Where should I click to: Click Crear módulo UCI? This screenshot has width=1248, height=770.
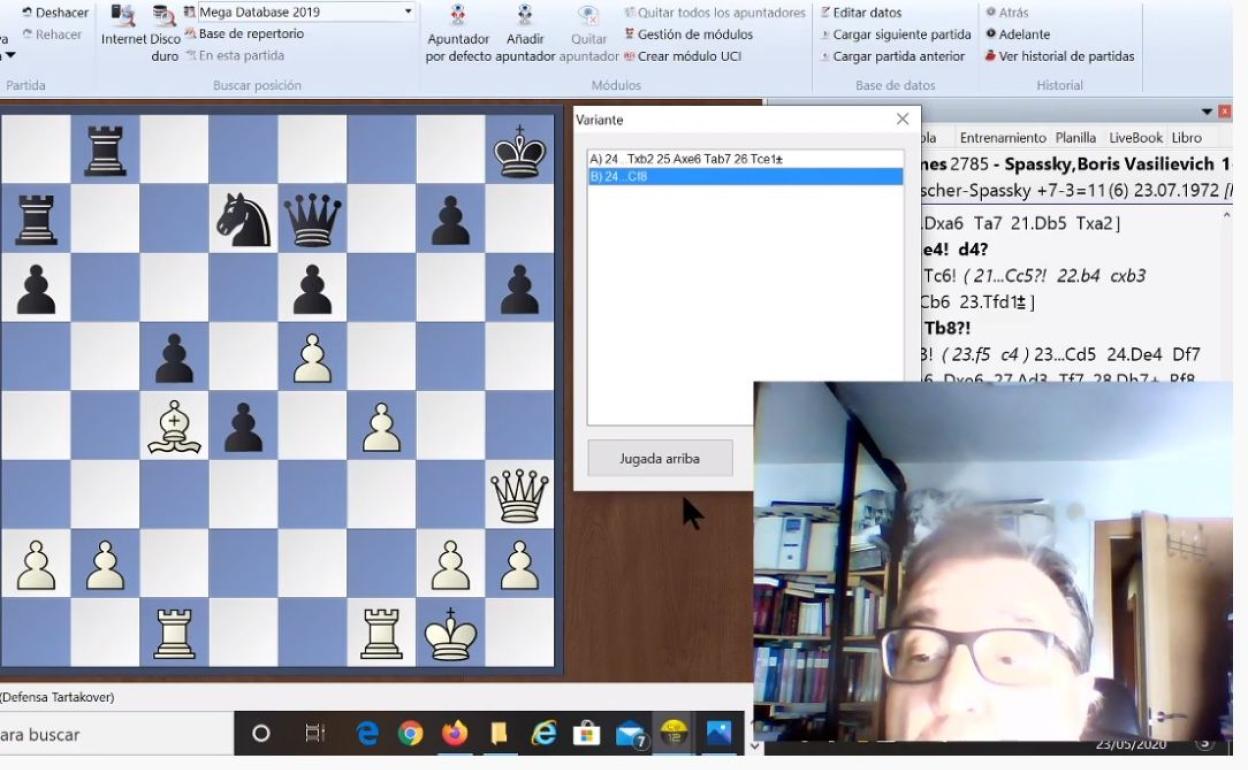(x=688, y=56)
